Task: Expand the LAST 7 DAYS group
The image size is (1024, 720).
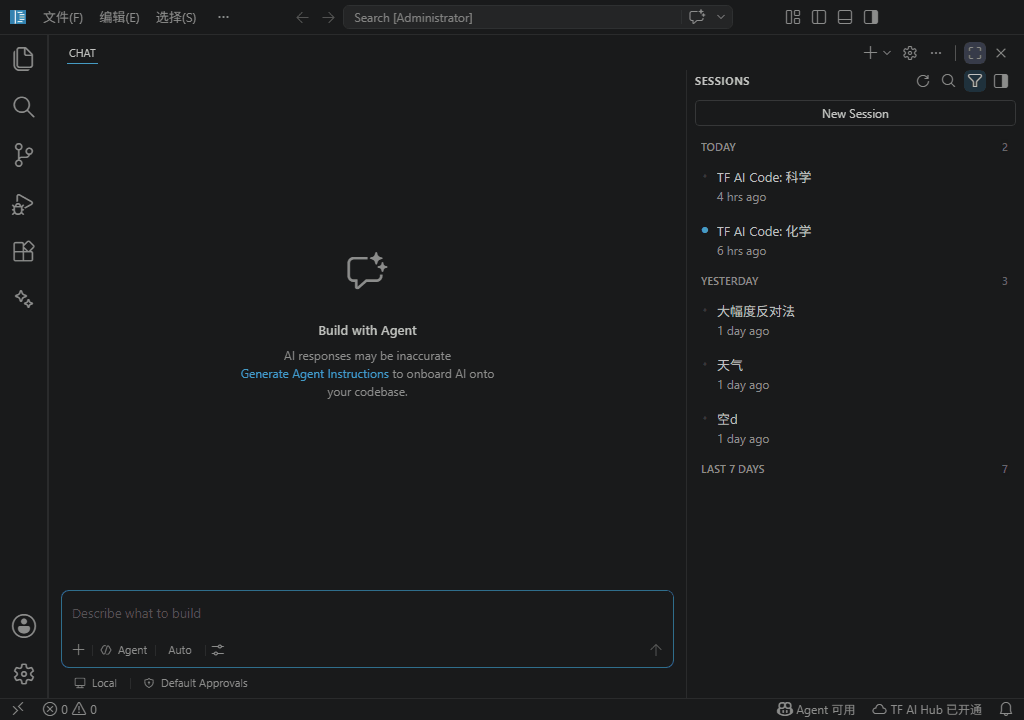Action: click(x=854, y=469)
